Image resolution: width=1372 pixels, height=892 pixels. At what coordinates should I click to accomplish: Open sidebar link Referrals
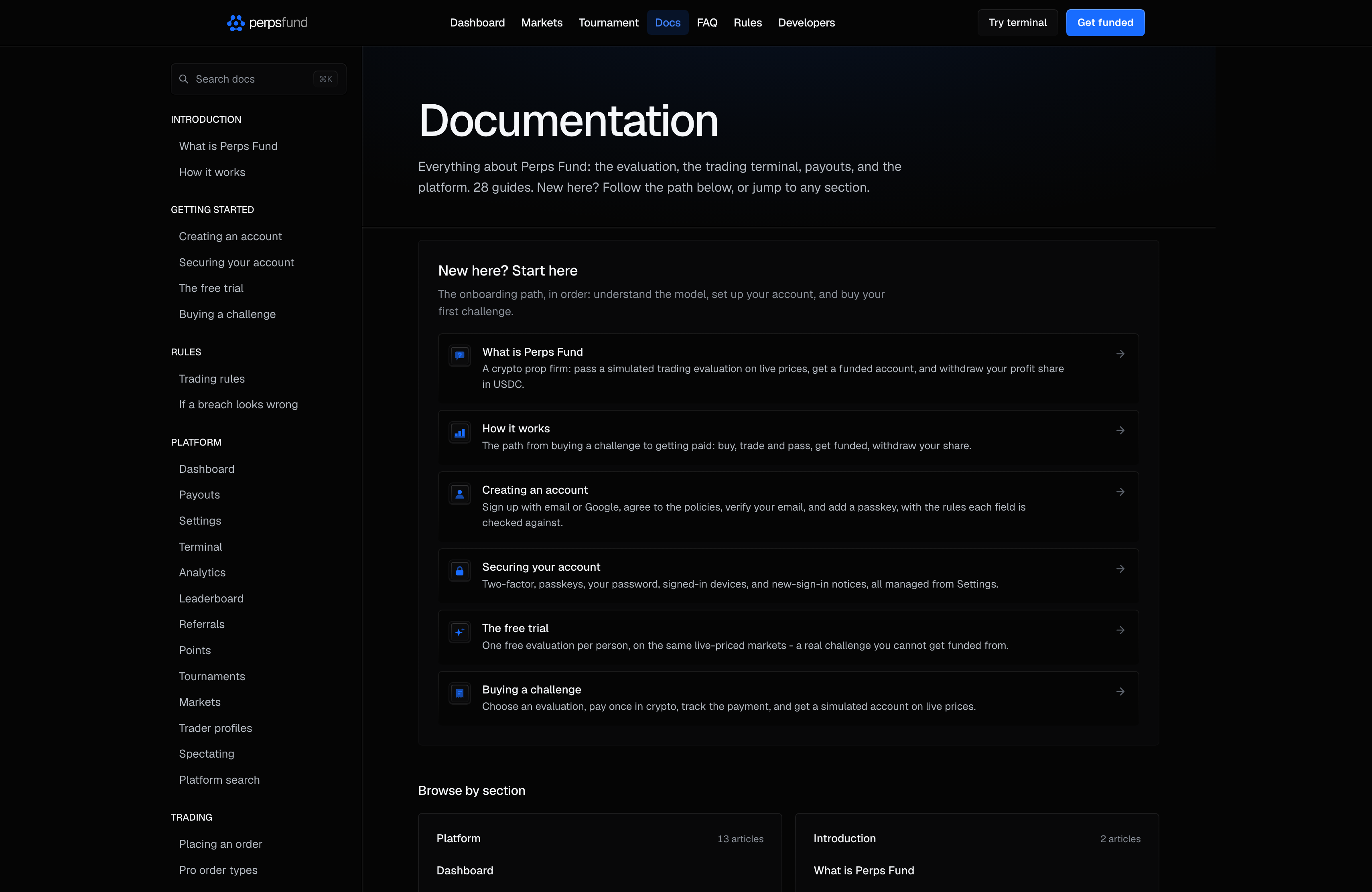tap(202, 624)
